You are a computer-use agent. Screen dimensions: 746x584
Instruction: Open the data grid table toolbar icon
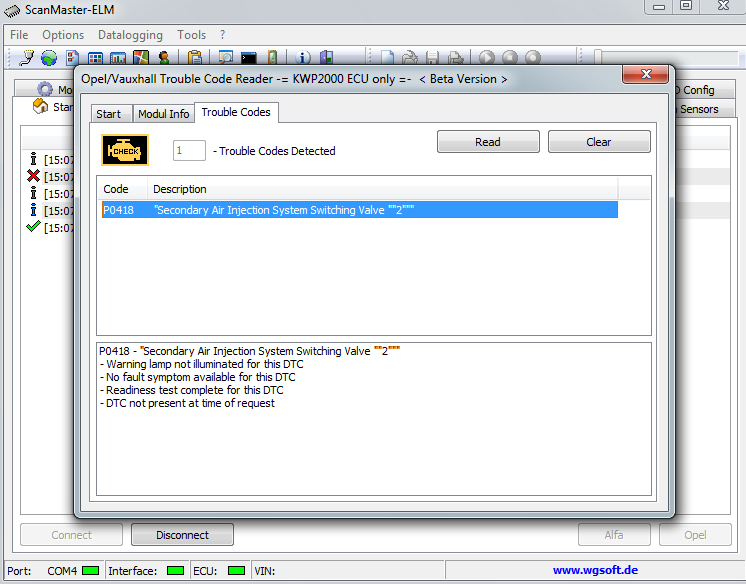coord(95,58)
